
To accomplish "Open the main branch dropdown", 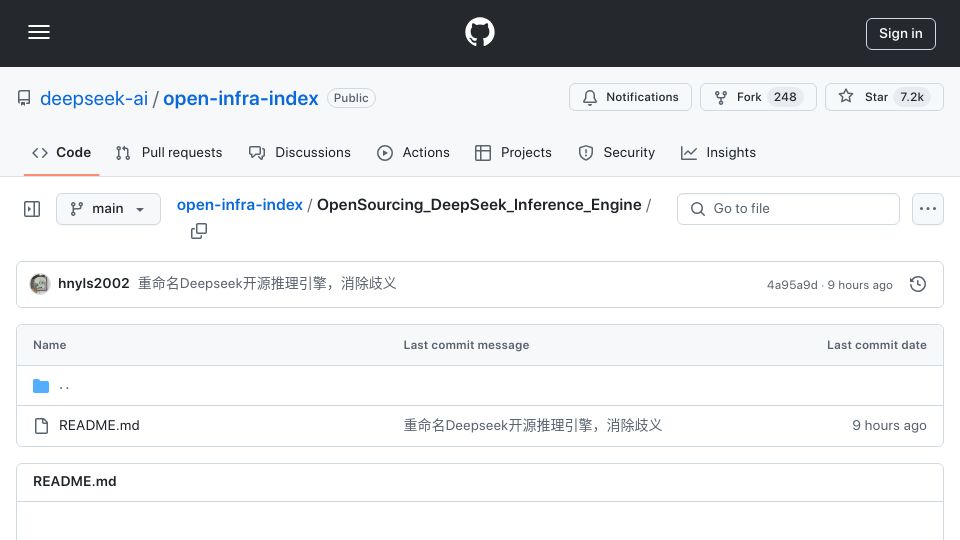I will tap(108, 209).
